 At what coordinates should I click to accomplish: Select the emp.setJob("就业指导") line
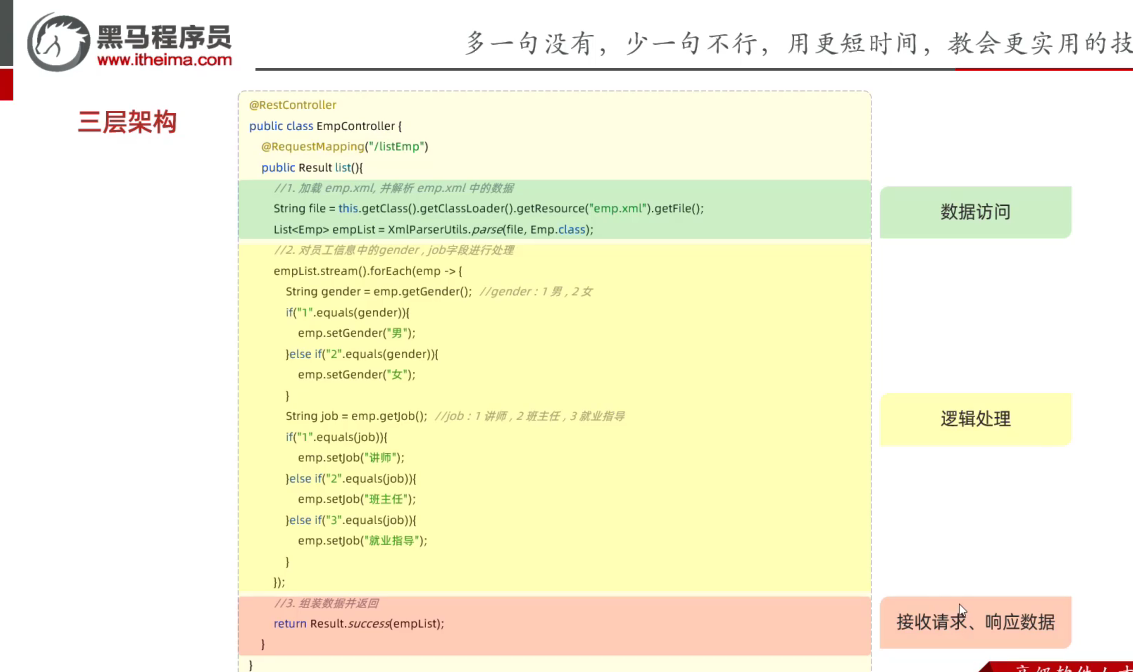point(363,541)
